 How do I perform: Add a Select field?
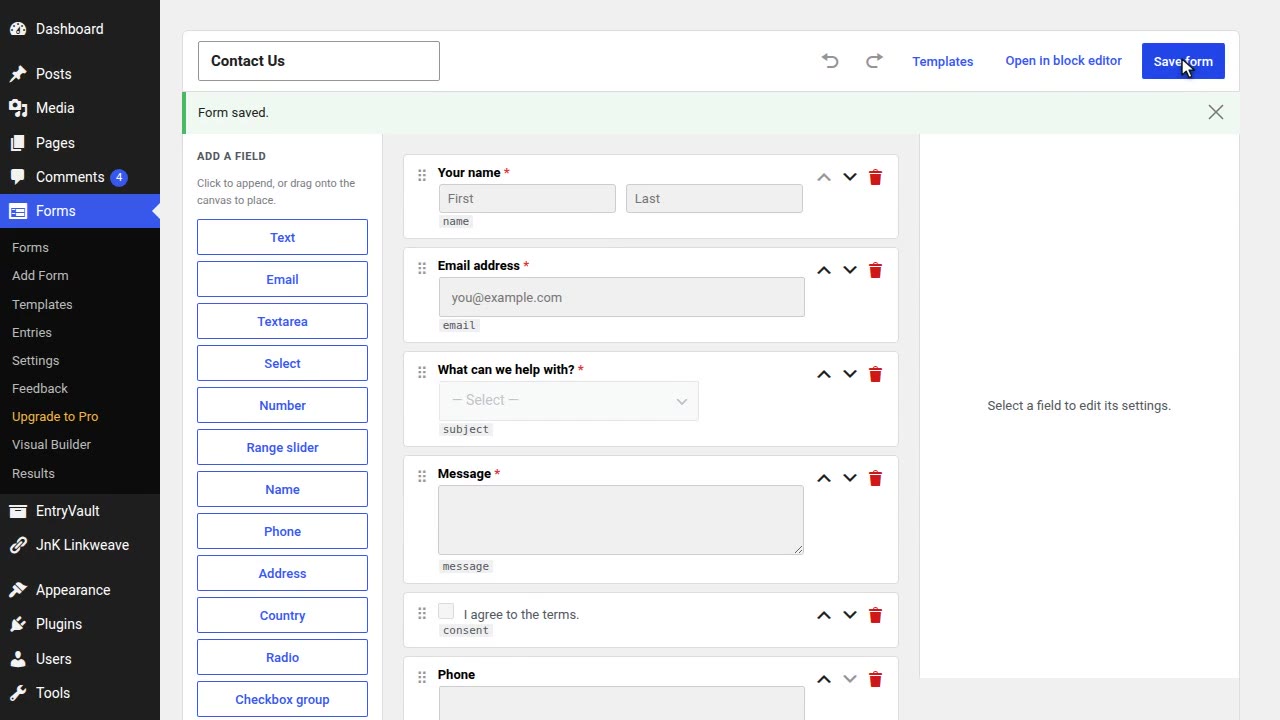coord(282,363)
